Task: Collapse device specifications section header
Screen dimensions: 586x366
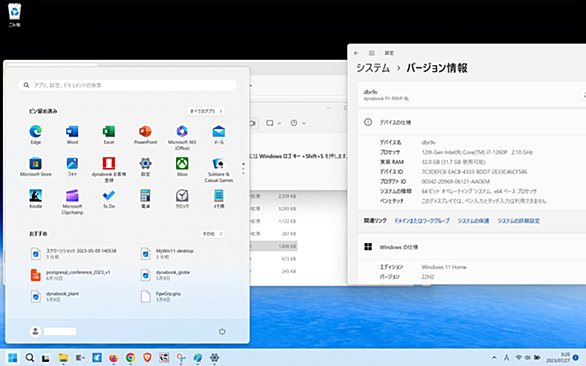Action: tap(472, 122)
